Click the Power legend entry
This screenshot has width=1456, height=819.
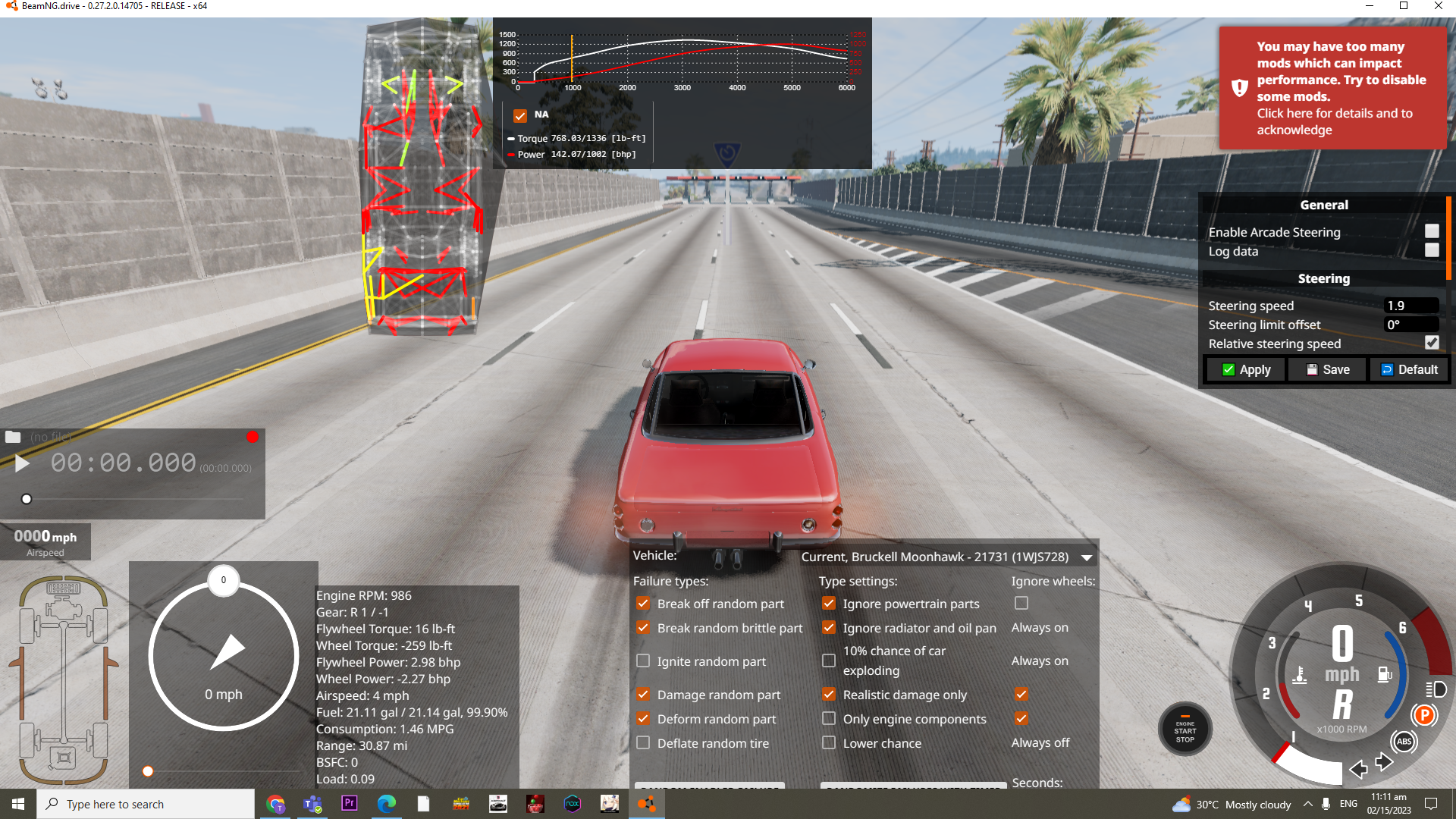point(572,155)
